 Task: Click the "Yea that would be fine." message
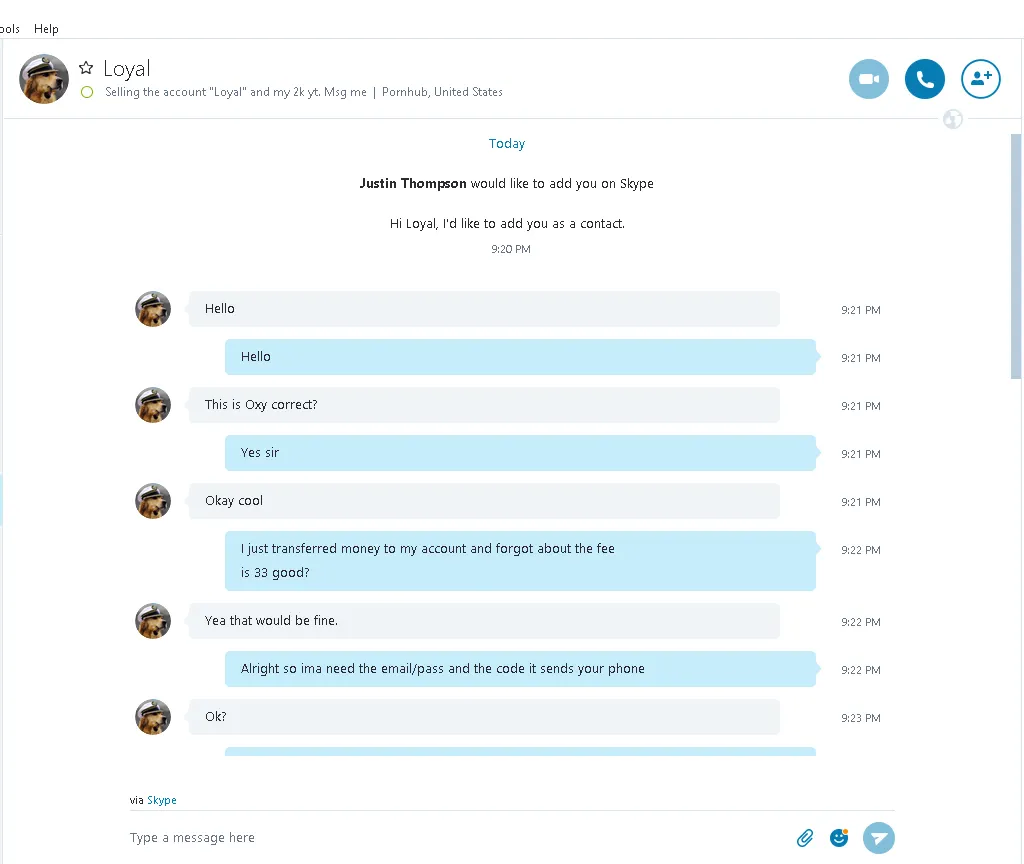click(x=484, y=621)
